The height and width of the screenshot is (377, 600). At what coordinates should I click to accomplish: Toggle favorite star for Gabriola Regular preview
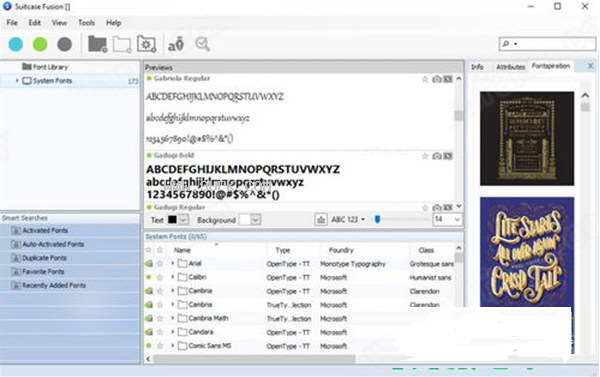pyautogui.click(x=425, y=79)
